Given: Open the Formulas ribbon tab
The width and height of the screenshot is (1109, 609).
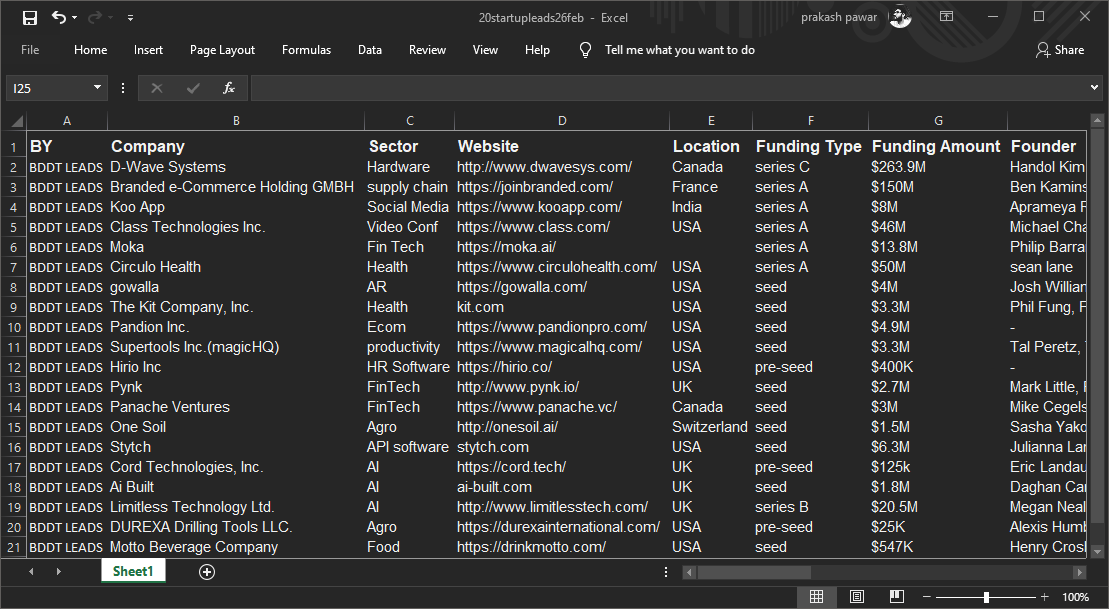Looking at the screenshot, I should point(306,50).
